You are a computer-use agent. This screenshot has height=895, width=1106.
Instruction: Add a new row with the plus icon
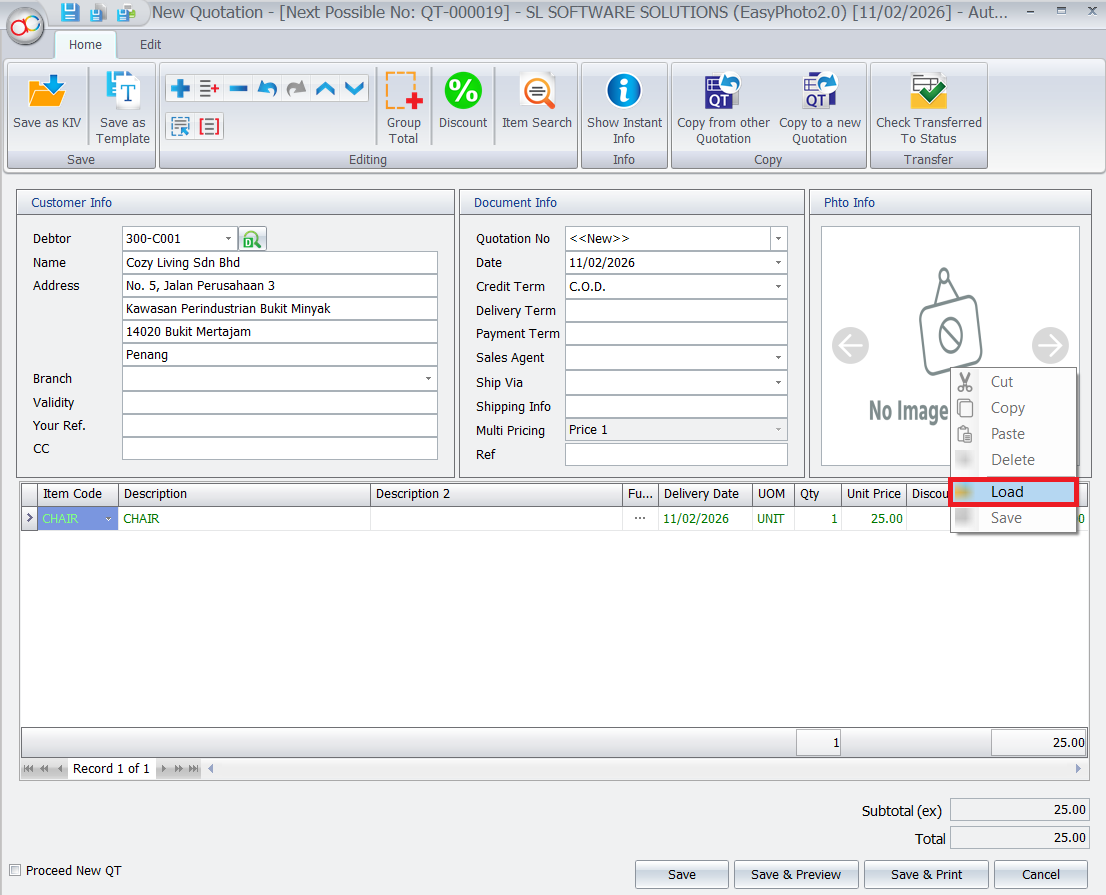(180, 89)
